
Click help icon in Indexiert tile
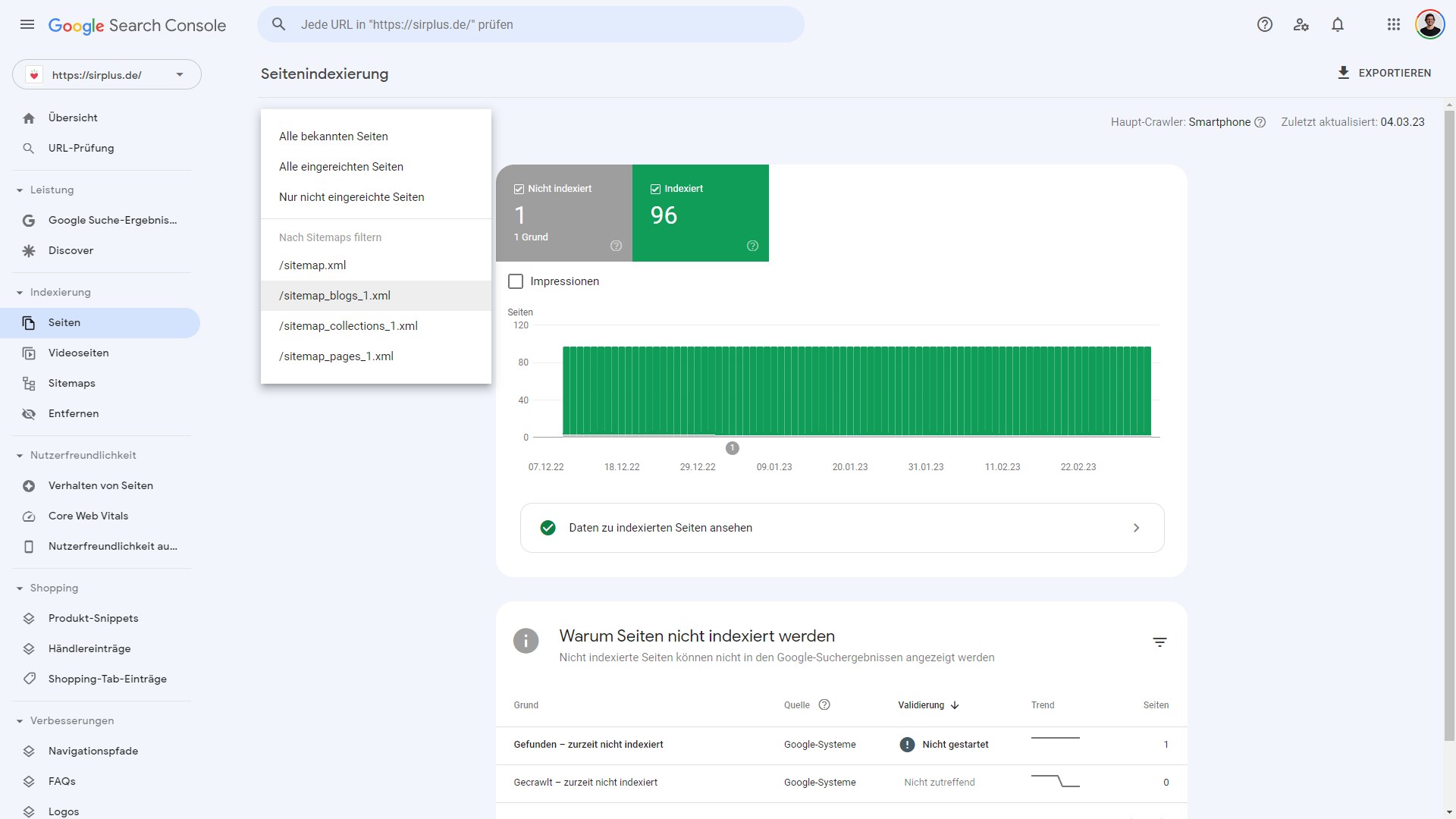tap(752, 246)
